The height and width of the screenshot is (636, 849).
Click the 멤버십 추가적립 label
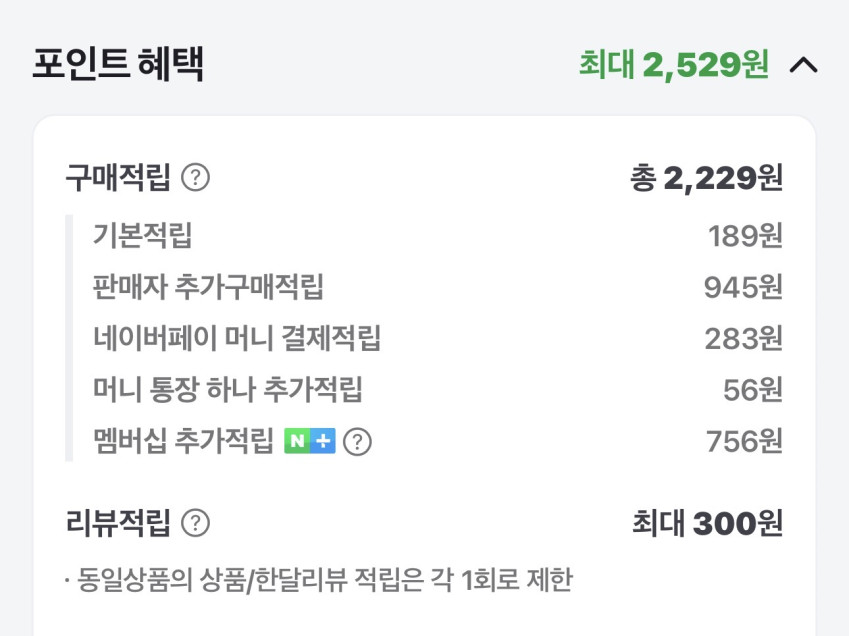182,441
